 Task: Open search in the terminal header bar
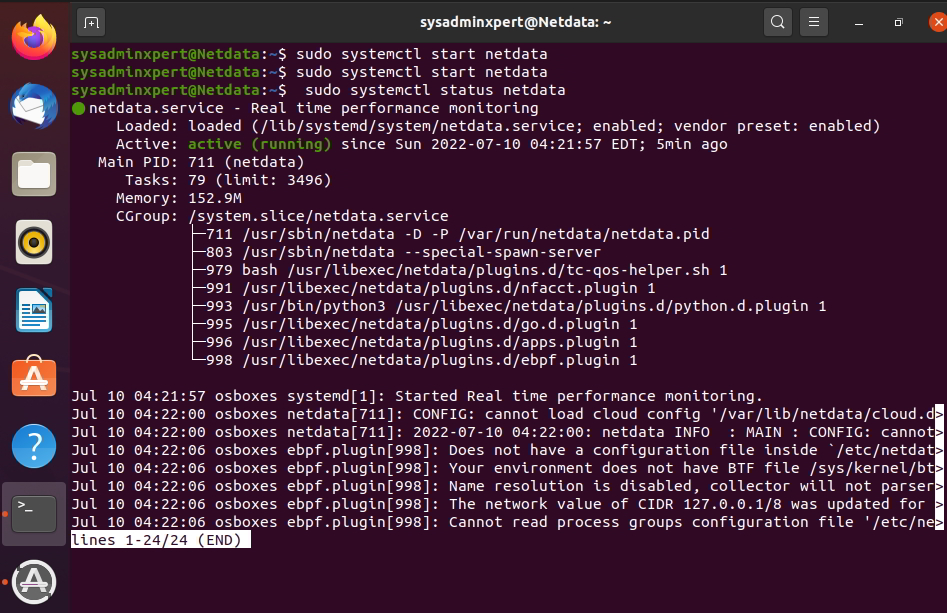(777, 21)
